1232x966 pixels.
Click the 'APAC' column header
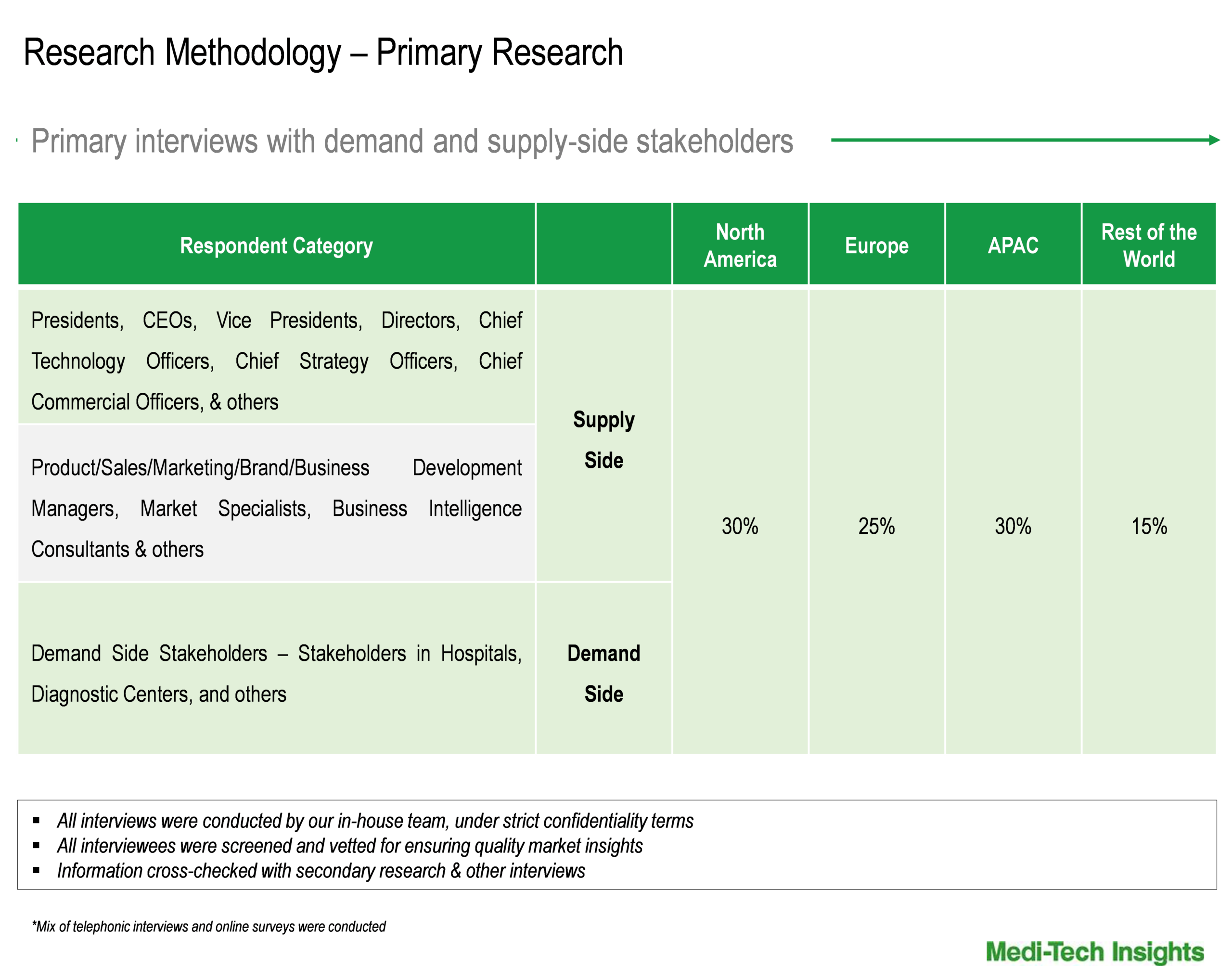[1013, 244]
